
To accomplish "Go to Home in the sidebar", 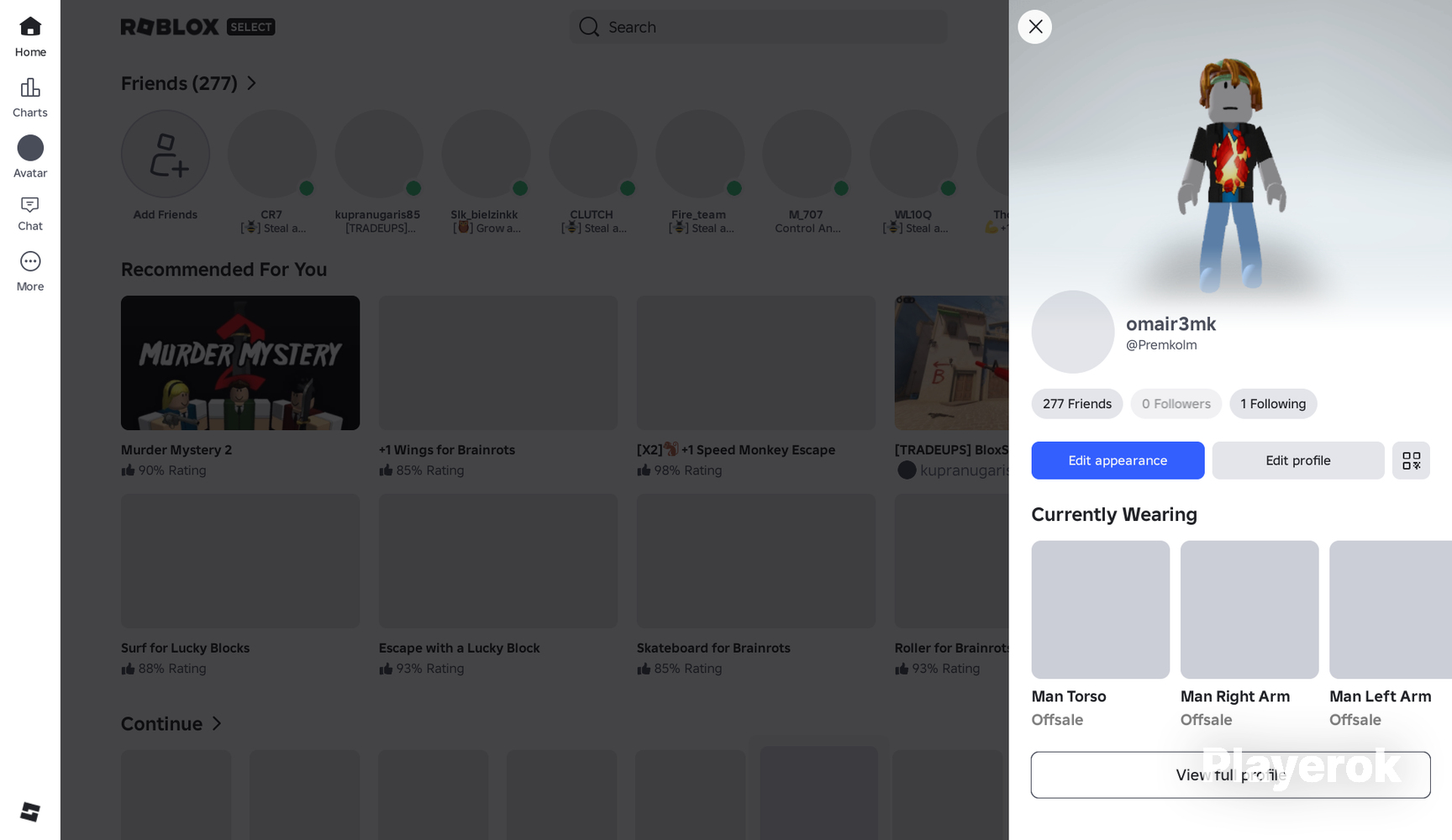I will click(x=30, y=38).
